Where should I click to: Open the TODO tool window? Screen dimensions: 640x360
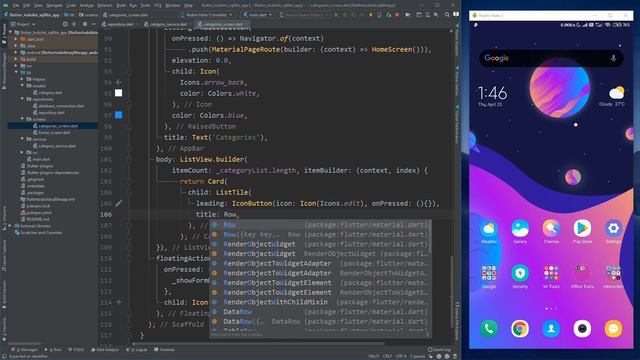click(x=76, y=350)
